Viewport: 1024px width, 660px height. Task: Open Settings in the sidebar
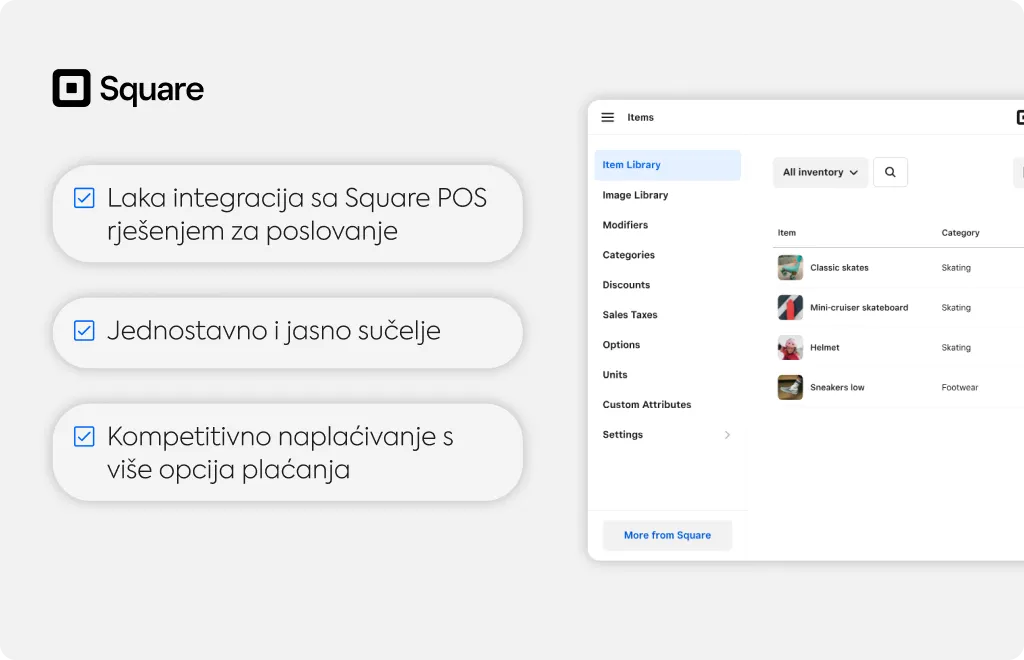coord(622,435)
